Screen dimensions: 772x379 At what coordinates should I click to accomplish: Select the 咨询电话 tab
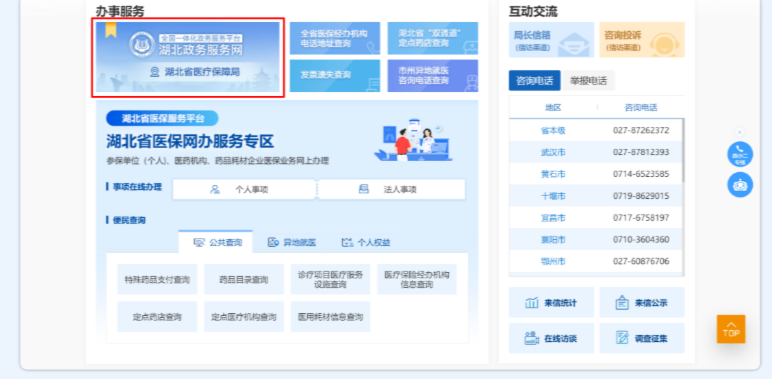[x=534, y=81]
